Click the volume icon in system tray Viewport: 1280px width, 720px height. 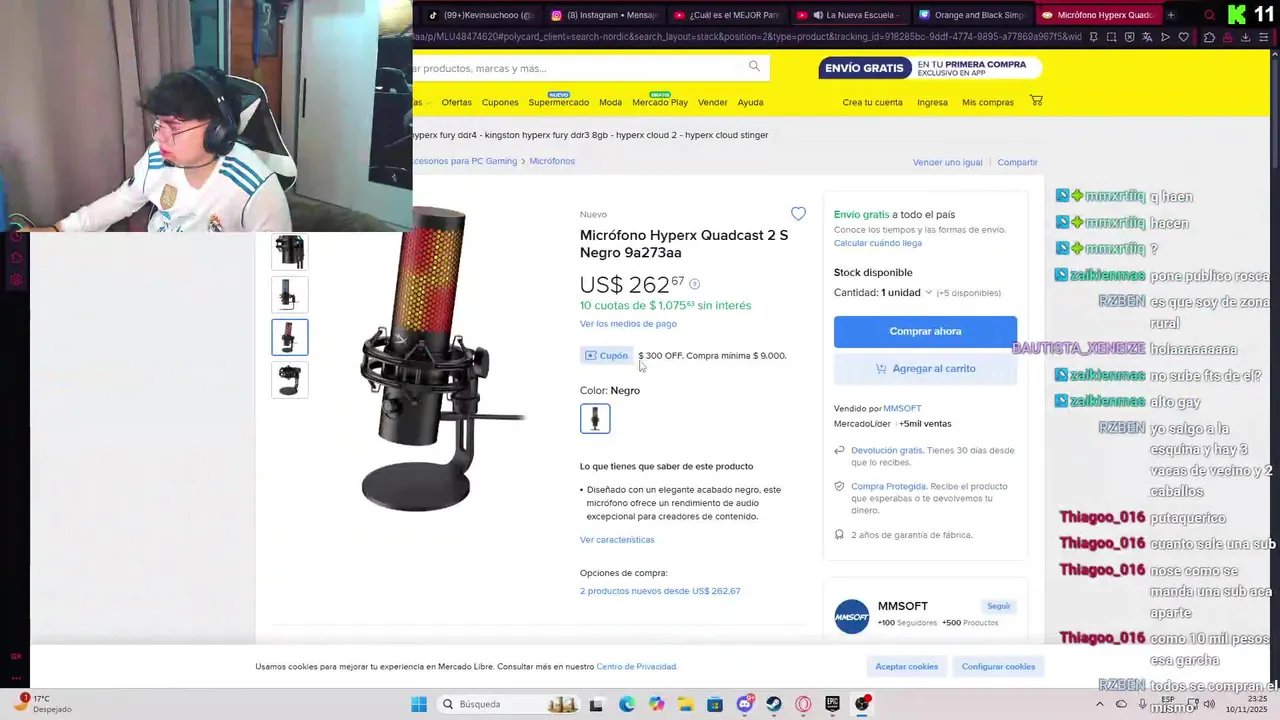tap(1209, 704)
